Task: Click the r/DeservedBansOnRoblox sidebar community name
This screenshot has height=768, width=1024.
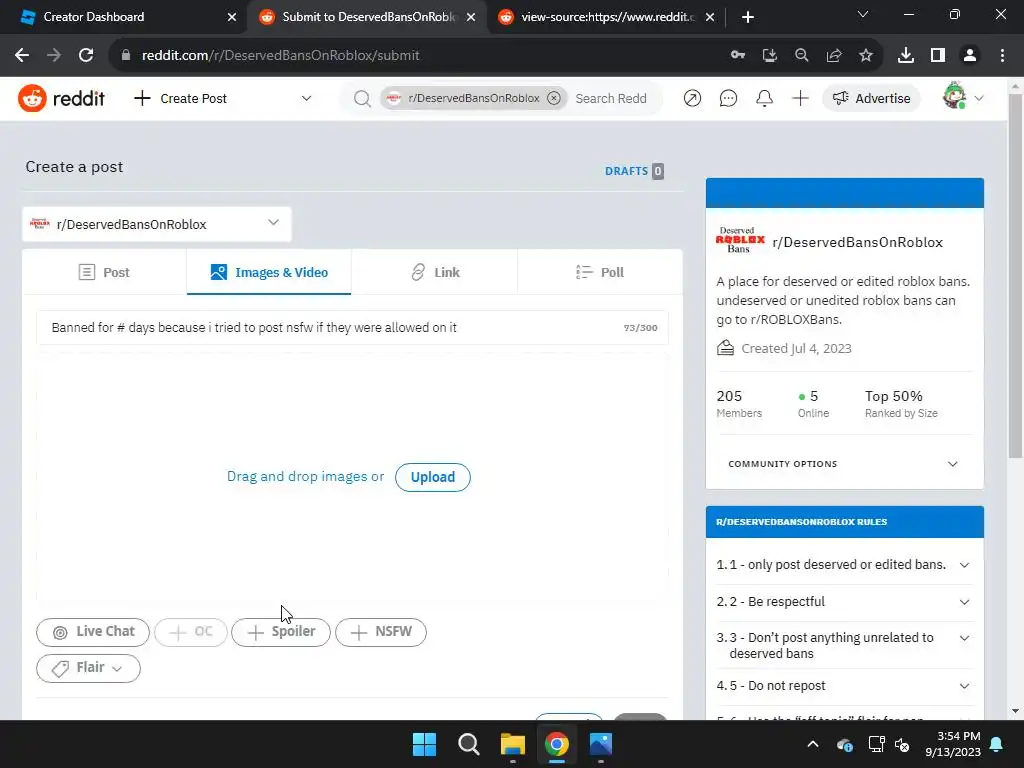Action: (x=857, y=242)
